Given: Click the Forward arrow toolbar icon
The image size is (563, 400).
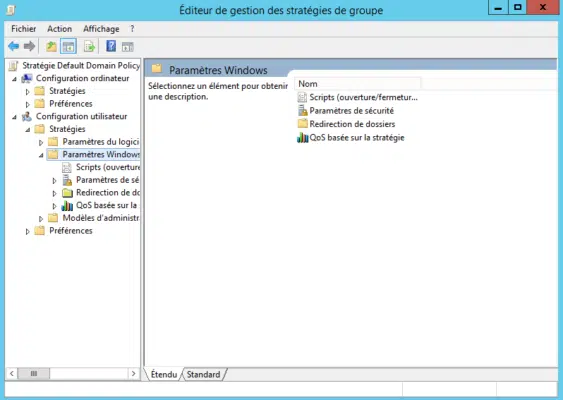Looking at the screenshot, I should click(29, 46).
